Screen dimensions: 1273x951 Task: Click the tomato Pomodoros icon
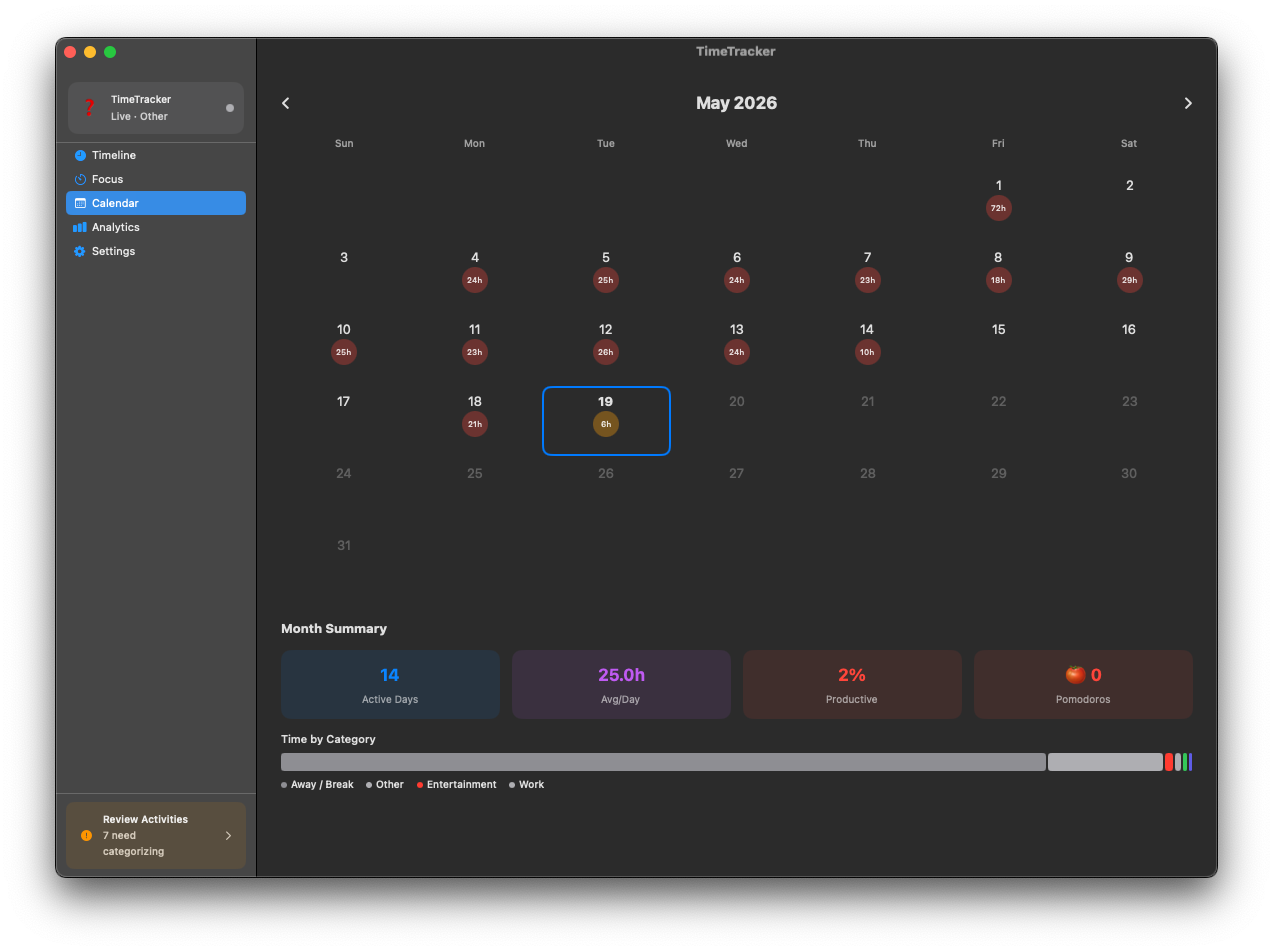(1075, 674)
